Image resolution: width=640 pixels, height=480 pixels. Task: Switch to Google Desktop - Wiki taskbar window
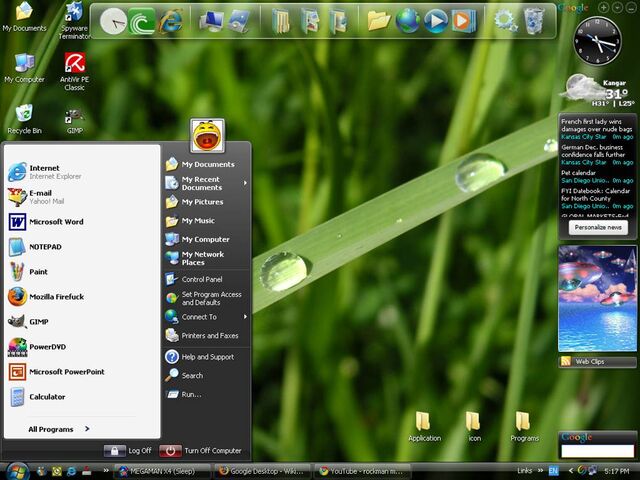pos(261,471)
